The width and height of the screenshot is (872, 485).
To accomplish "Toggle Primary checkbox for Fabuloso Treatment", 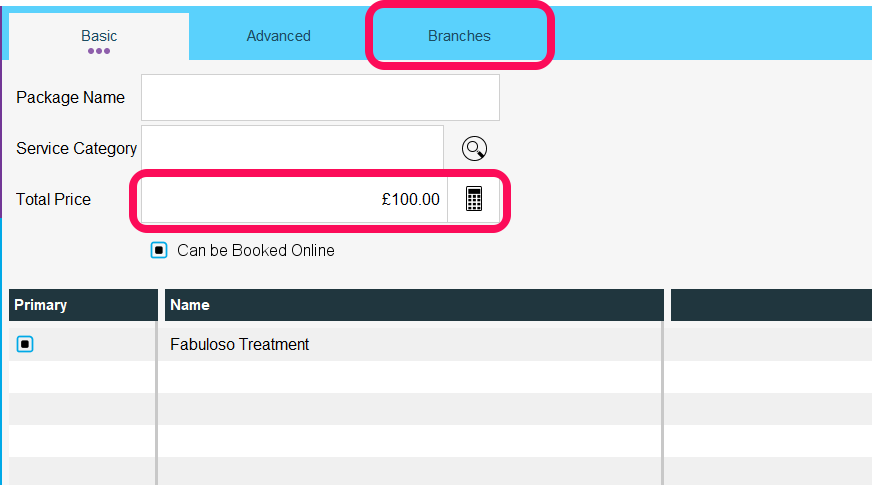I will click(25, 344).
